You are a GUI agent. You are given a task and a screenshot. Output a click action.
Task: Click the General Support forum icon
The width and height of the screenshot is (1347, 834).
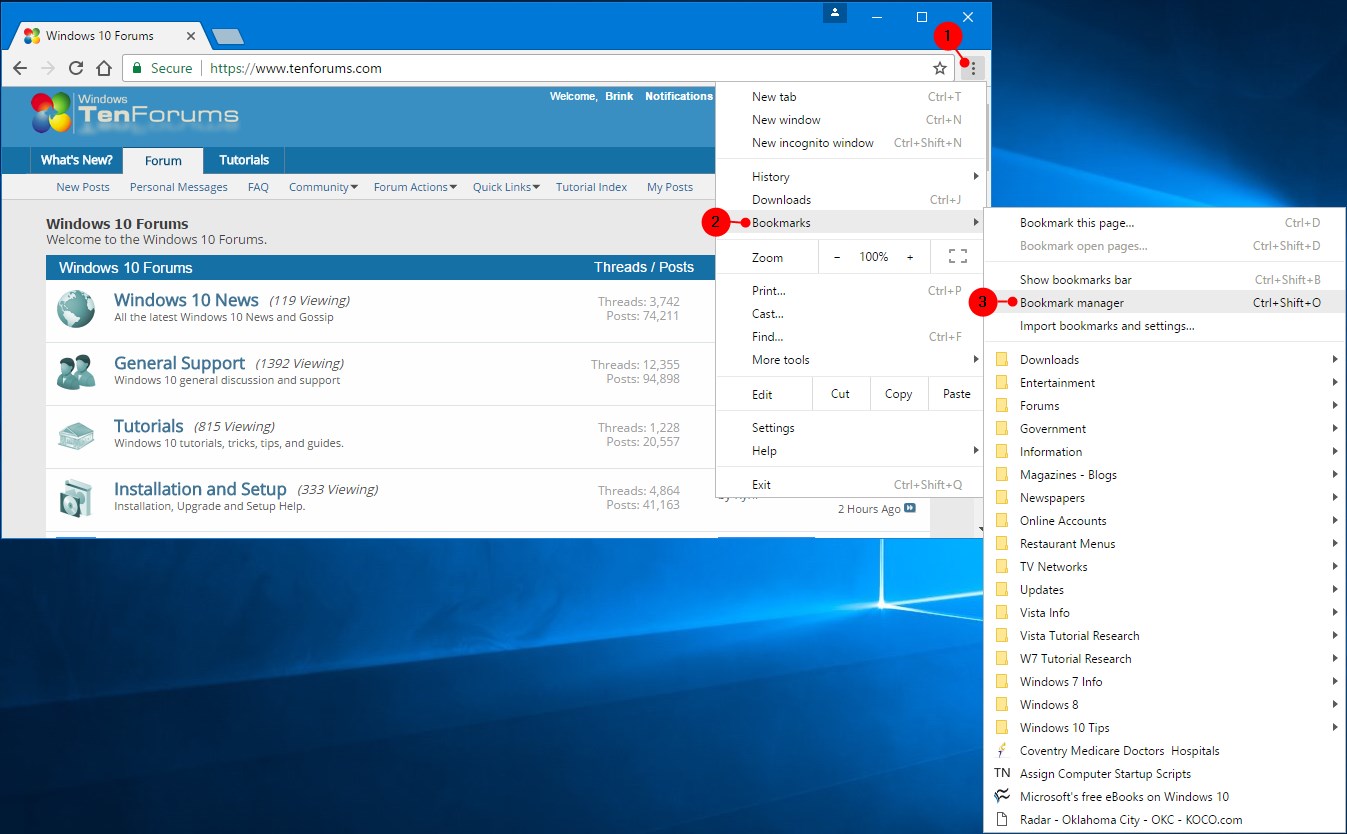75,372
